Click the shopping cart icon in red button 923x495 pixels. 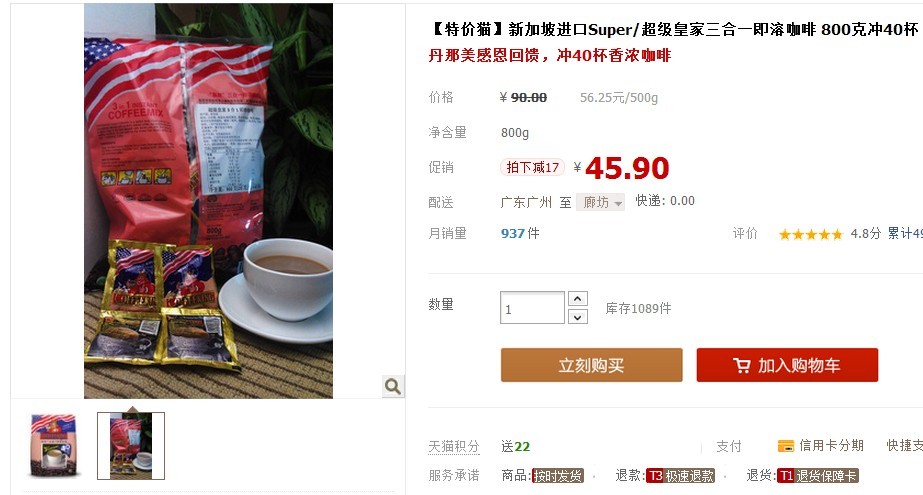coord(742,366)
